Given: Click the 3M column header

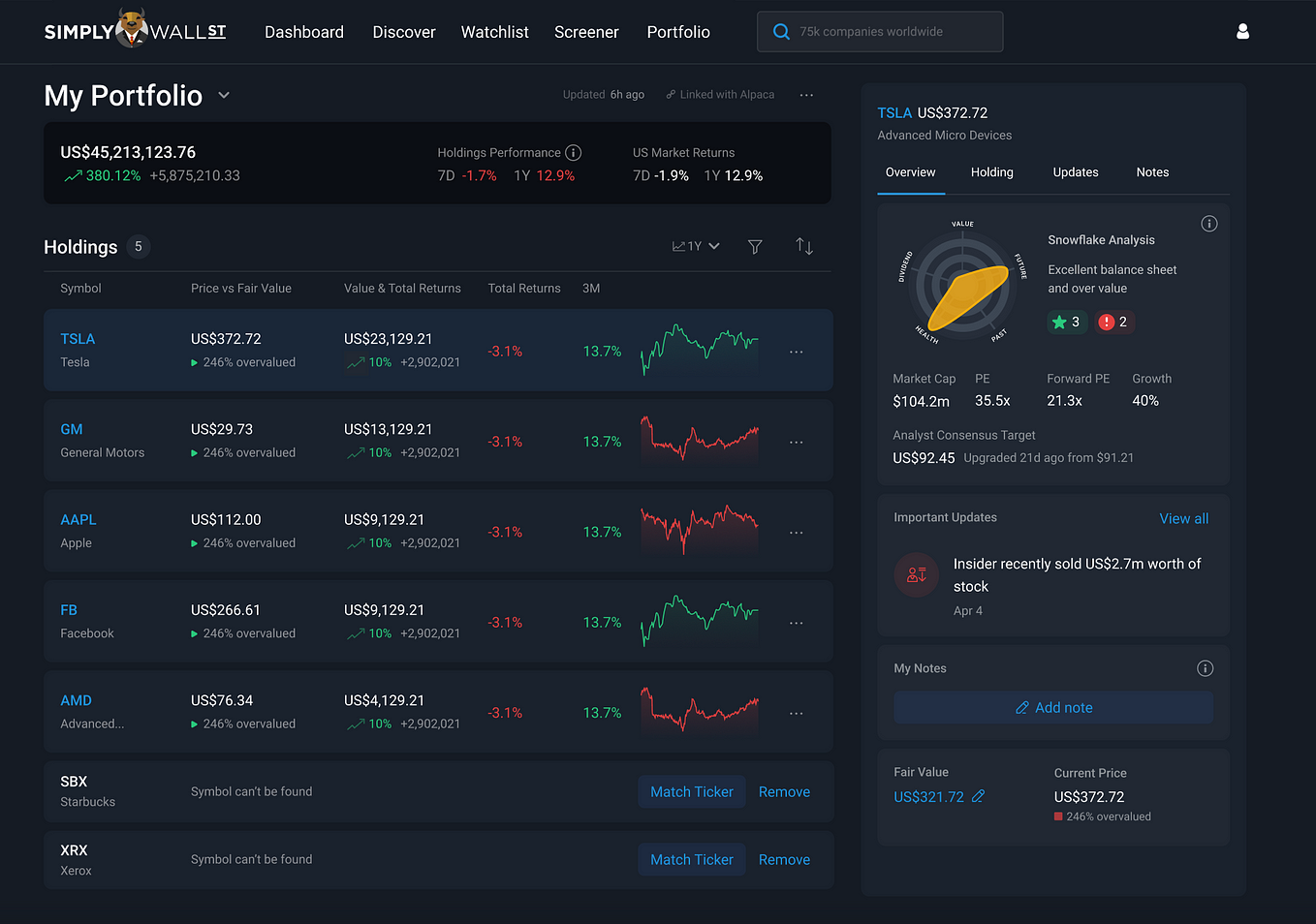Looking at the screenshot, I should 591,289.
